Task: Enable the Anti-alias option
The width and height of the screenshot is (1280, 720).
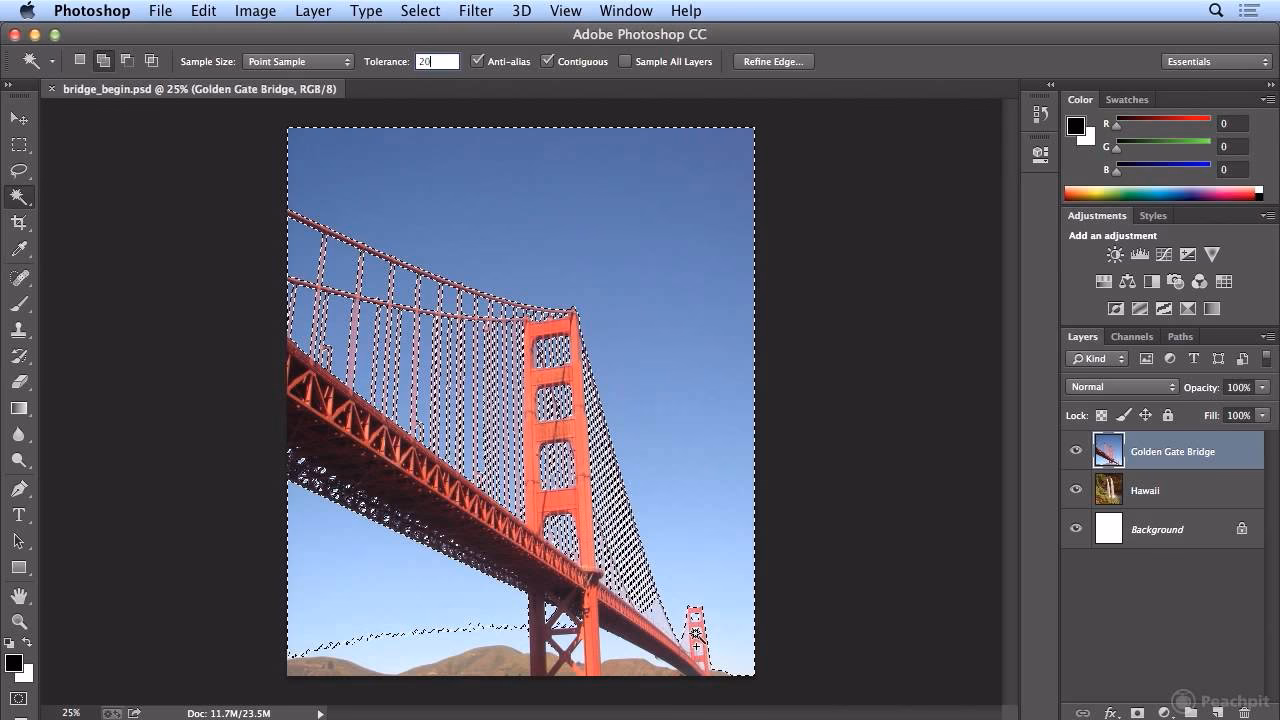Action: [478, 61]
